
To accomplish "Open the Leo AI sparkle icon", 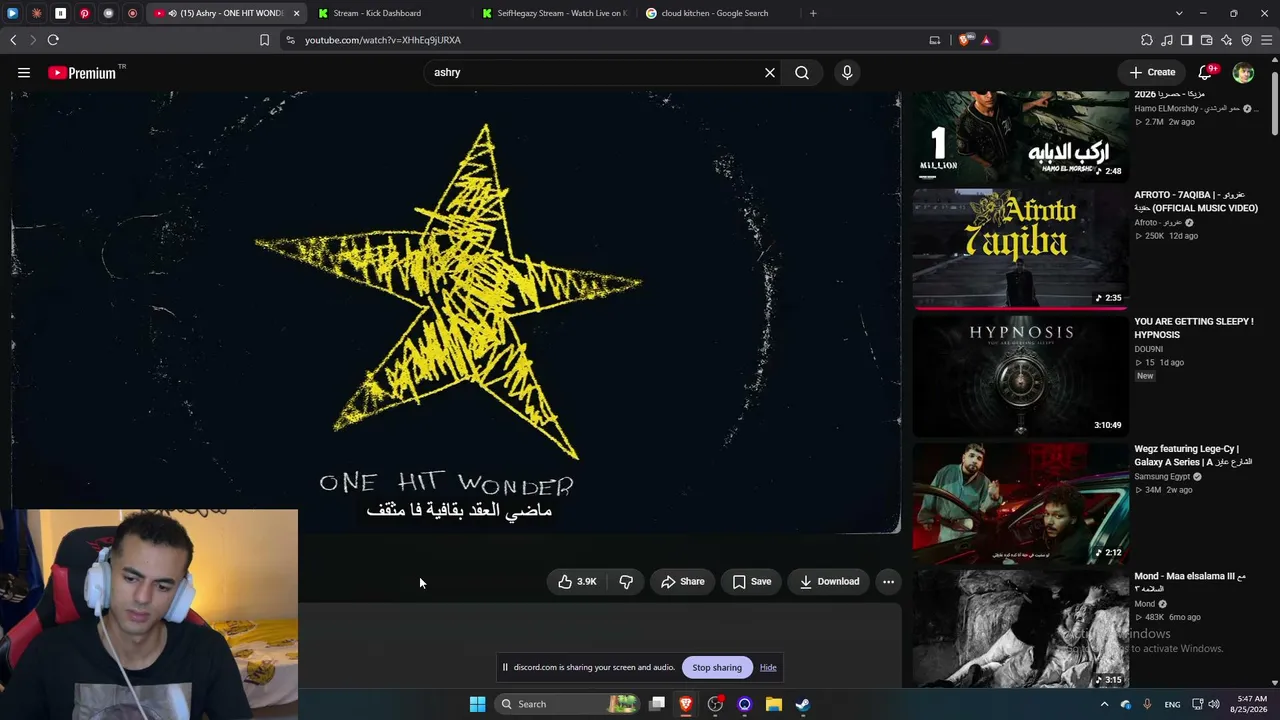I will point(1227,40).
